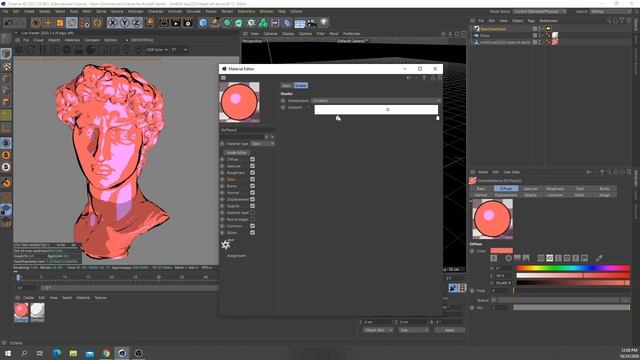Image resolution: width=640 pixels, height=360 pixels.
Task: Open the Node Space dropdown
Action: (x=540, y=11)
